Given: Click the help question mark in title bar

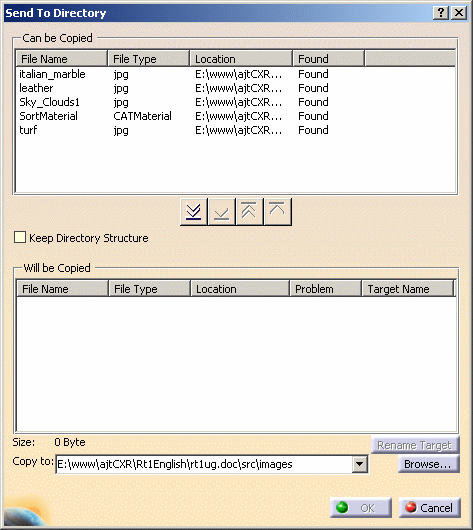Looking at the screenshot, I should click(441, 13).
